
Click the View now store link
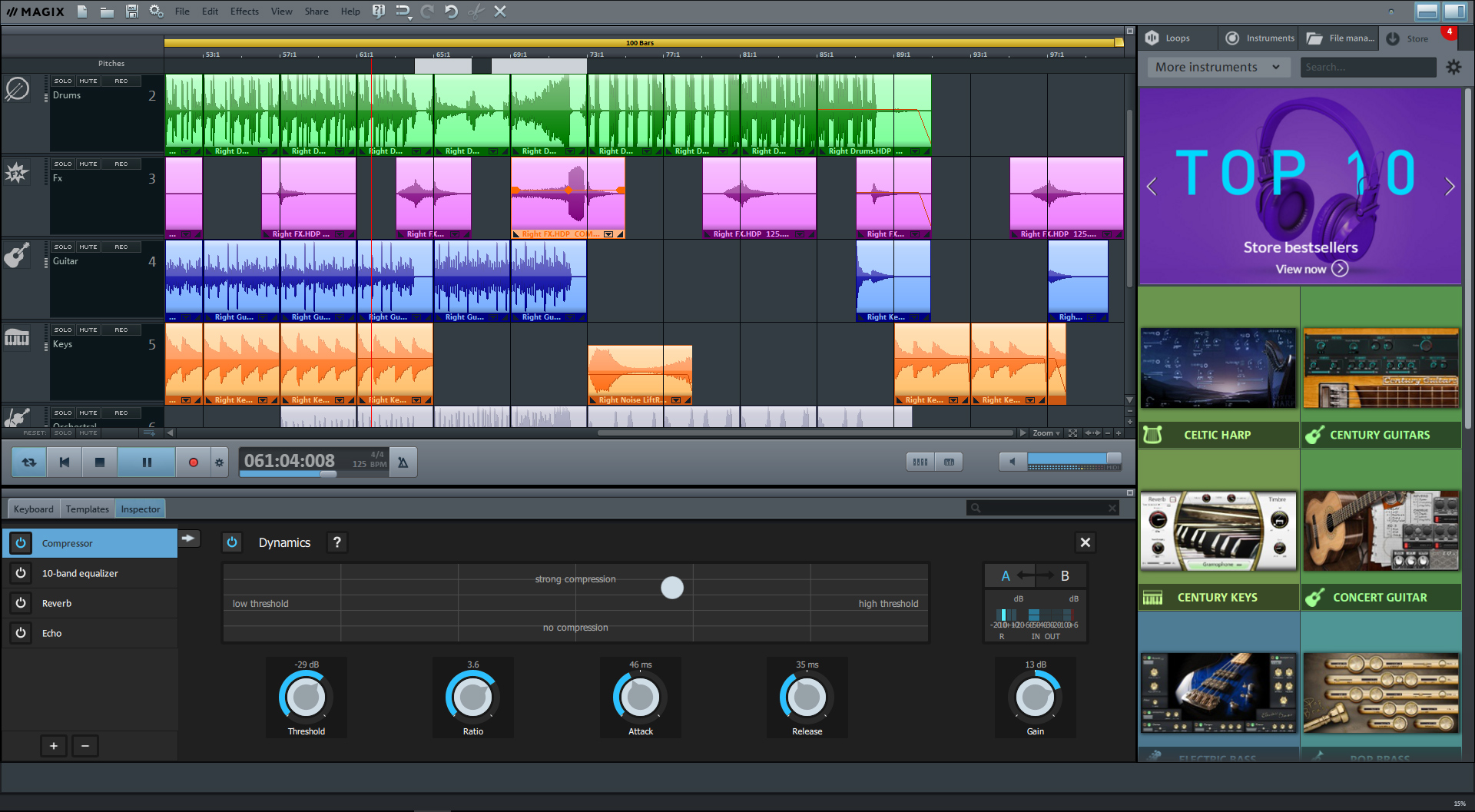point(1302,269)
